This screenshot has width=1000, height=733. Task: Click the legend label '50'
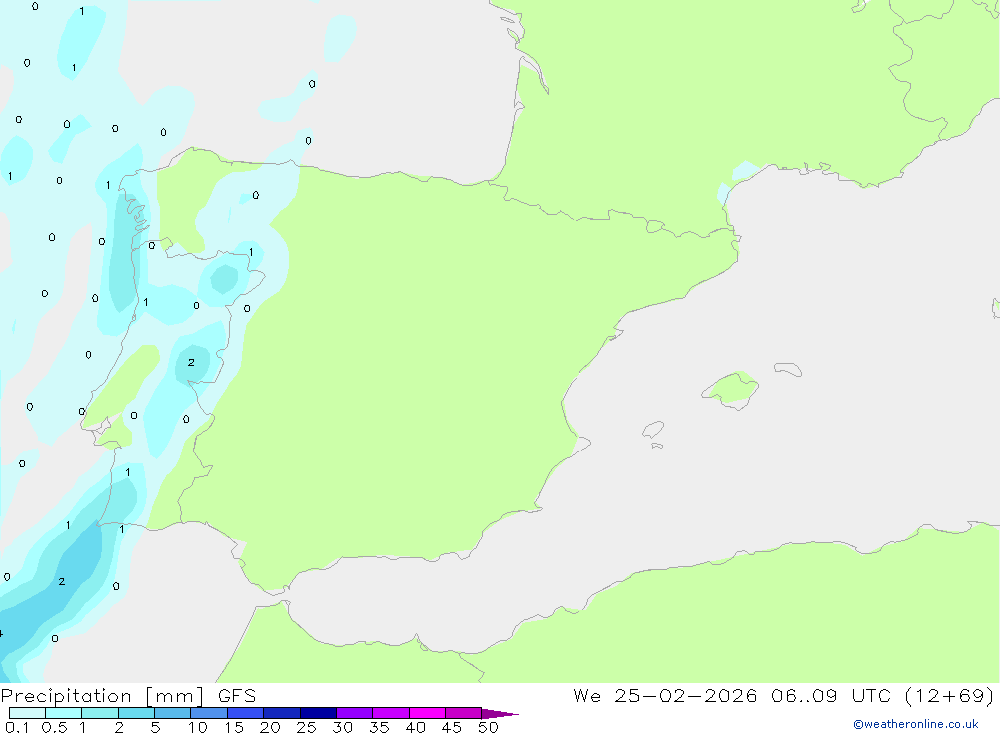click(488, 727)
